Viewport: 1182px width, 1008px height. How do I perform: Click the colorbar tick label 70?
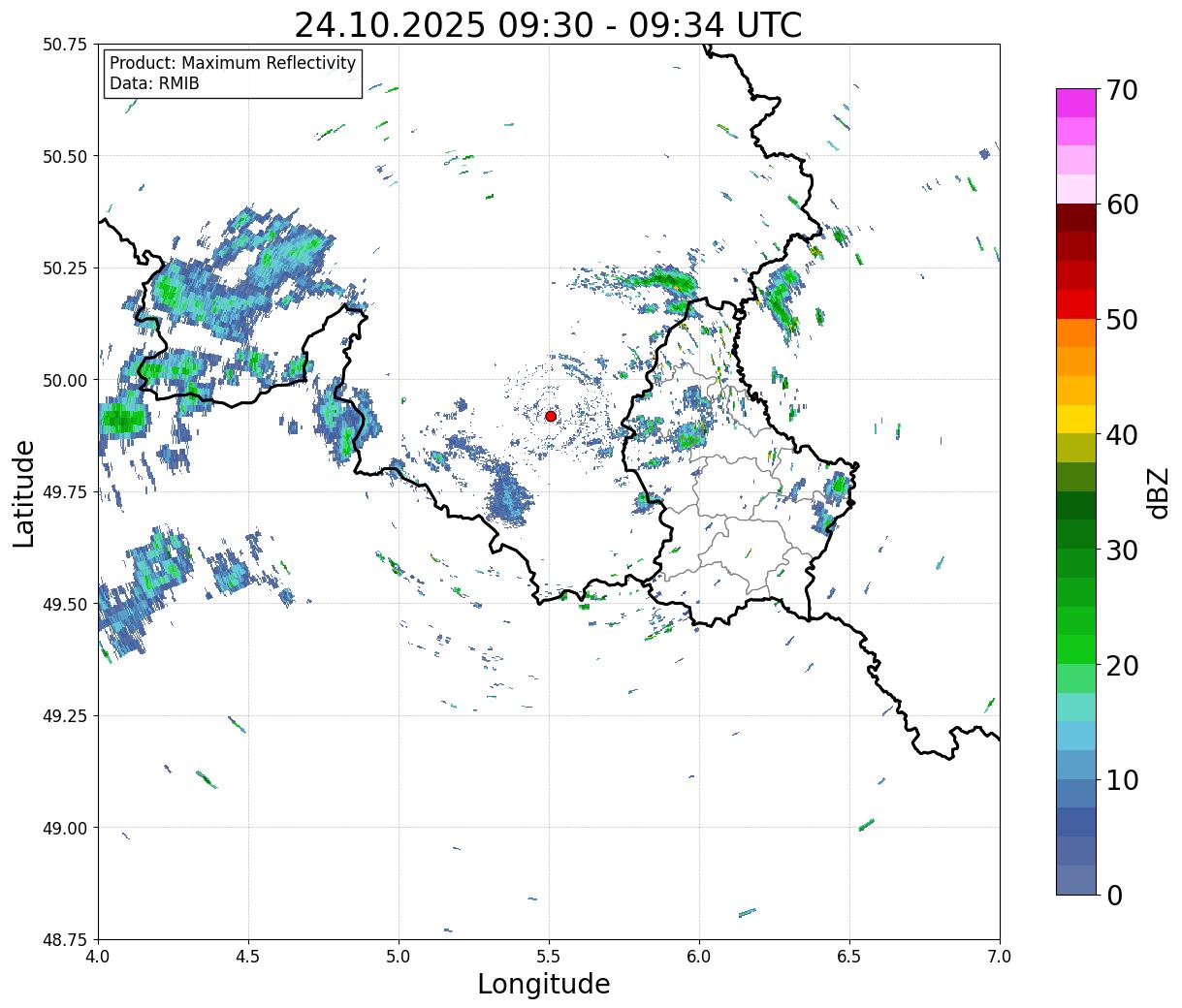[1122, 90]
